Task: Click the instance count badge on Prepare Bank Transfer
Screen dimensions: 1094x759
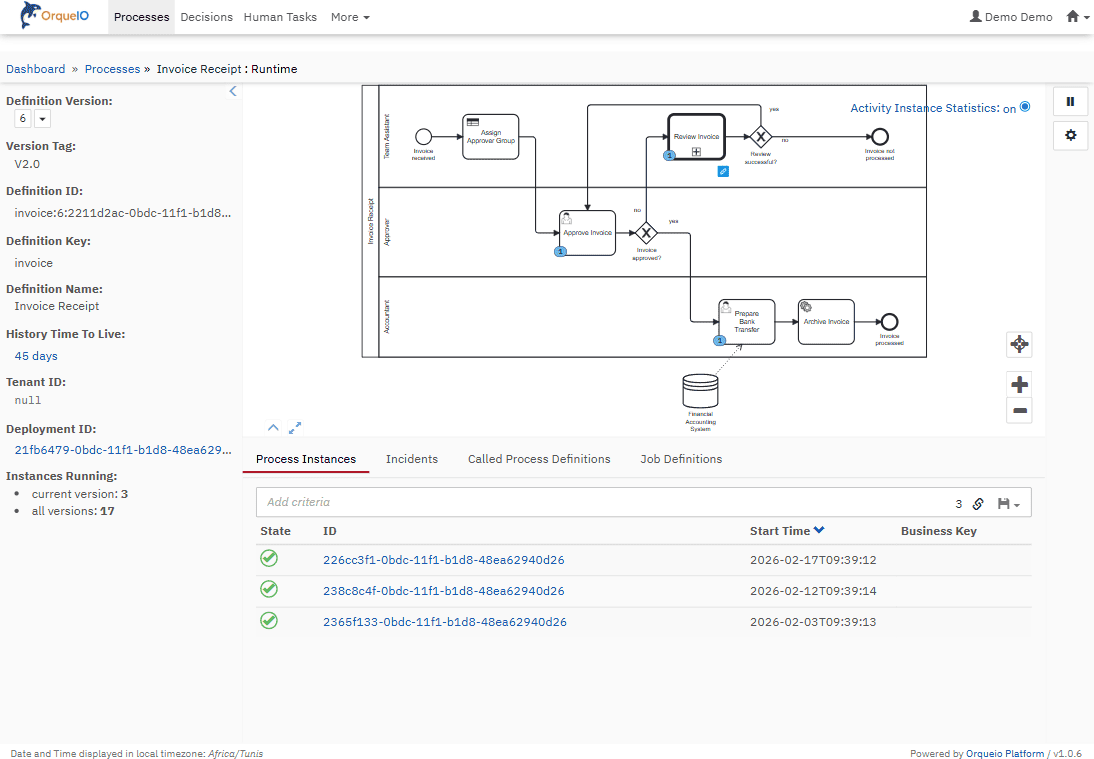Action: point(719,340)
